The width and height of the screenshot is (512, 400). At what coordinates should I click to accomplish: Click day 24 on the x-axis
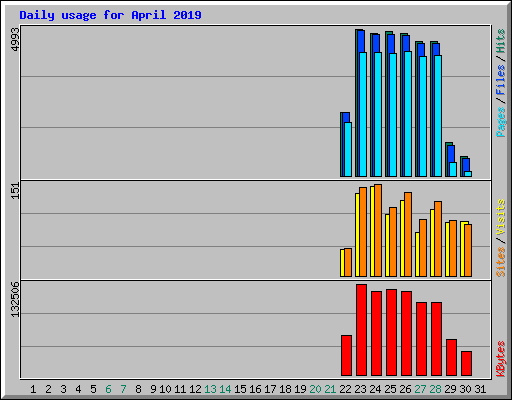[375, 389]
